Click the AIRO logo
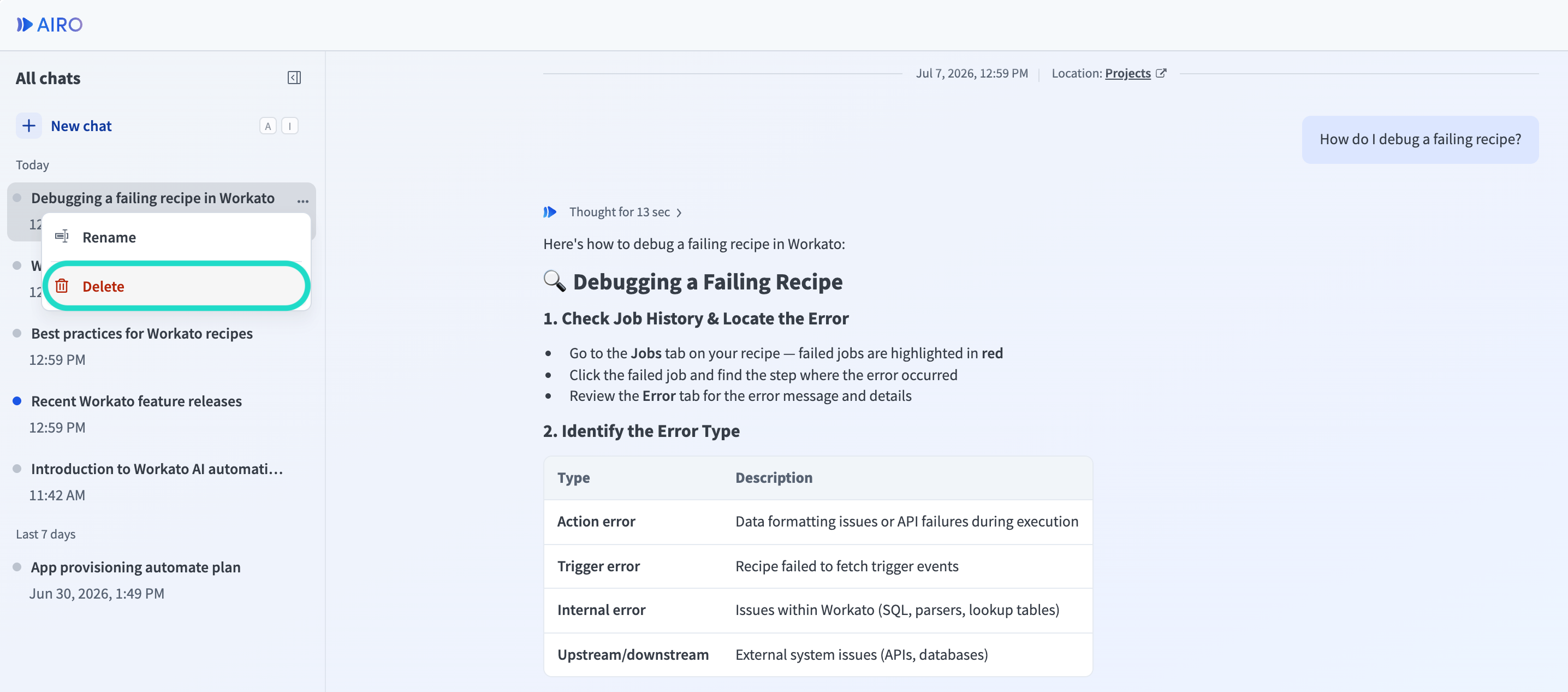 (x=49, y=25)
